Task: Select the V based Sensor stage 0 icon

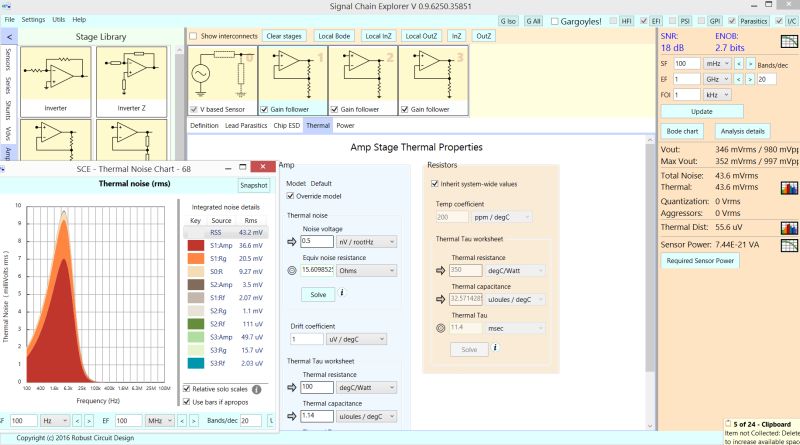Action: pyautogui.click(x=222, y=75)
